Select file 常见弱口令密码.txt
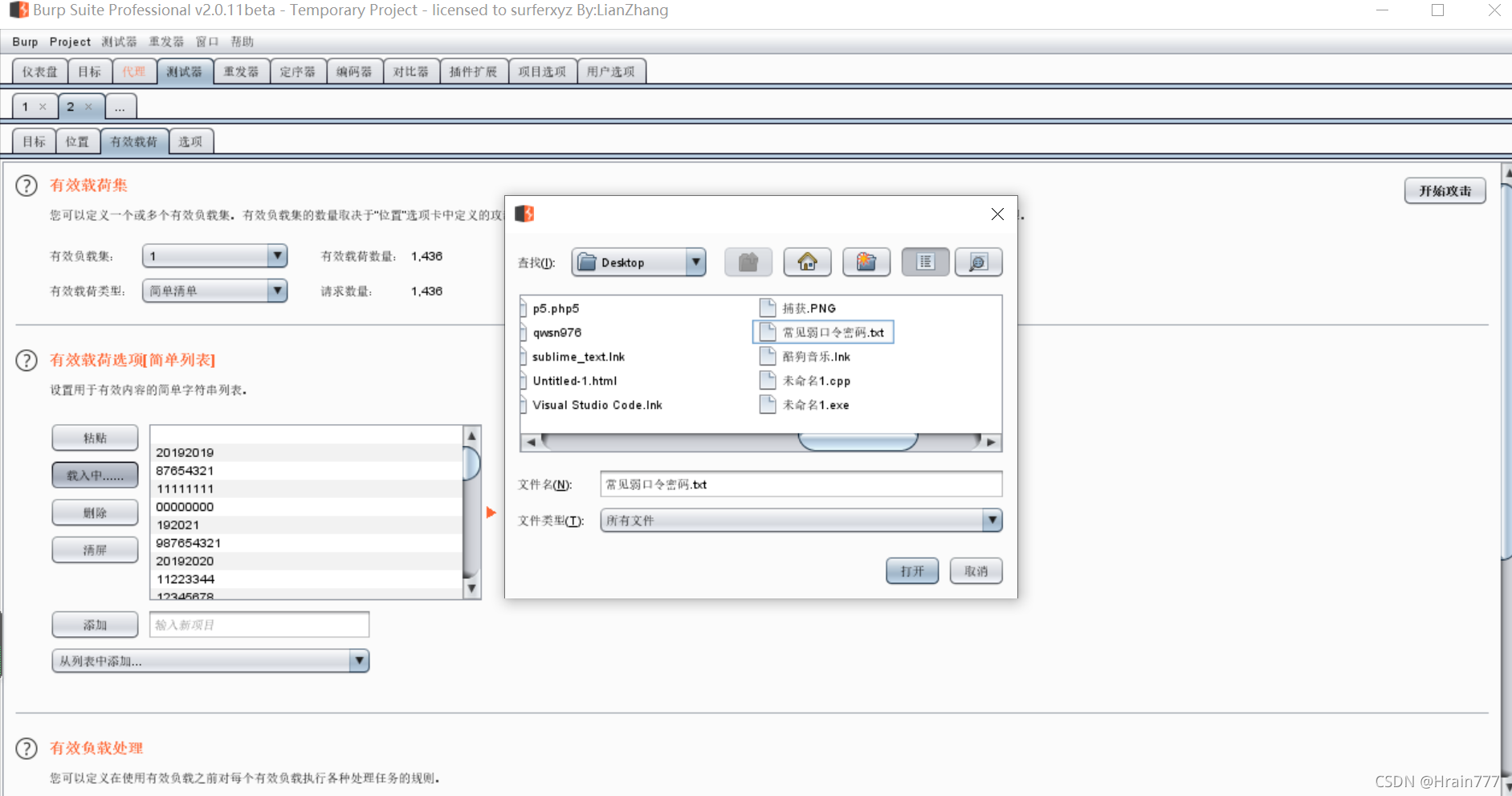The width and height of the screenshot is (1512, 796). point(823,332)
